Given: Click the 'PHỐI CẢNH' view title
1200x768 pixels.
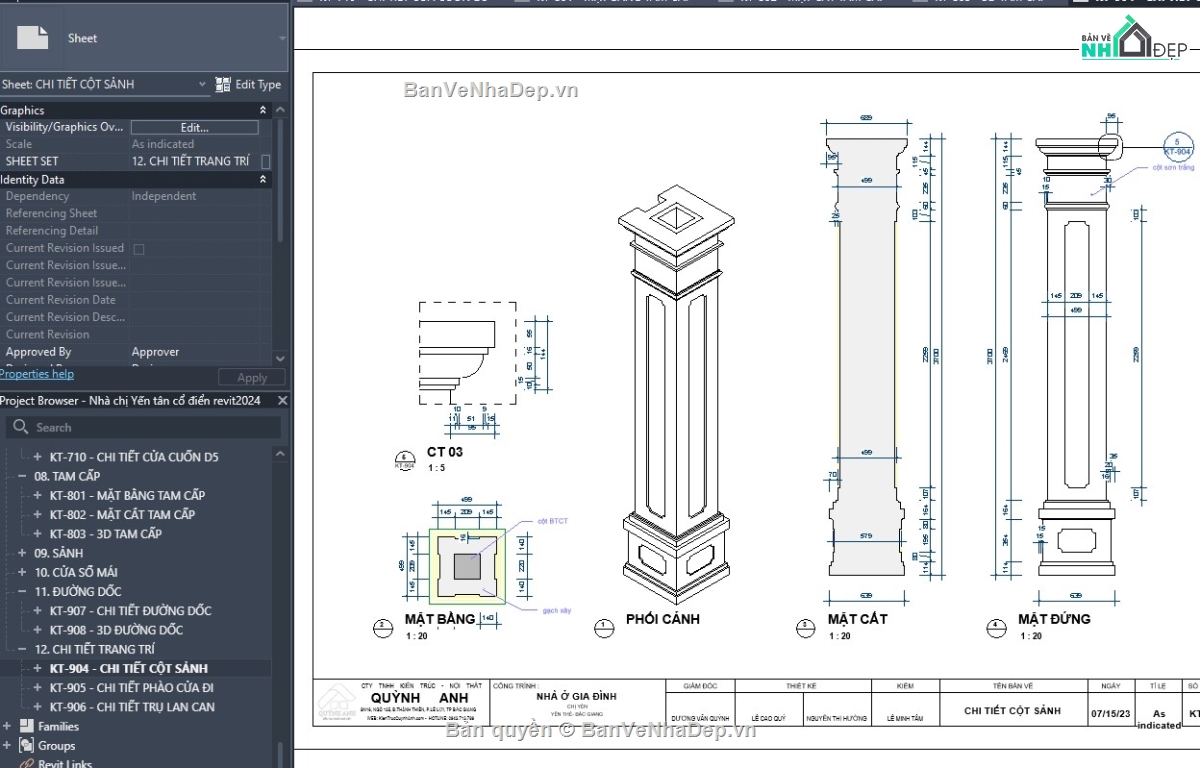Looking at the screenshot, I should point(663,619).
